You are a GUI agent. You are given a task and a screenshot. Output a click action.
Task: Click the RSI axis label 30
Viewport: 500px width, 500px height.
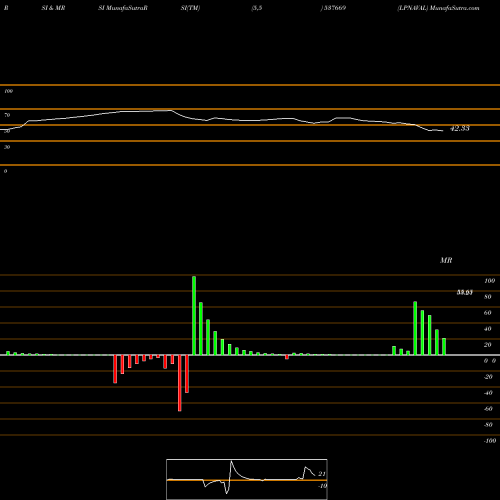click(7, 147)
